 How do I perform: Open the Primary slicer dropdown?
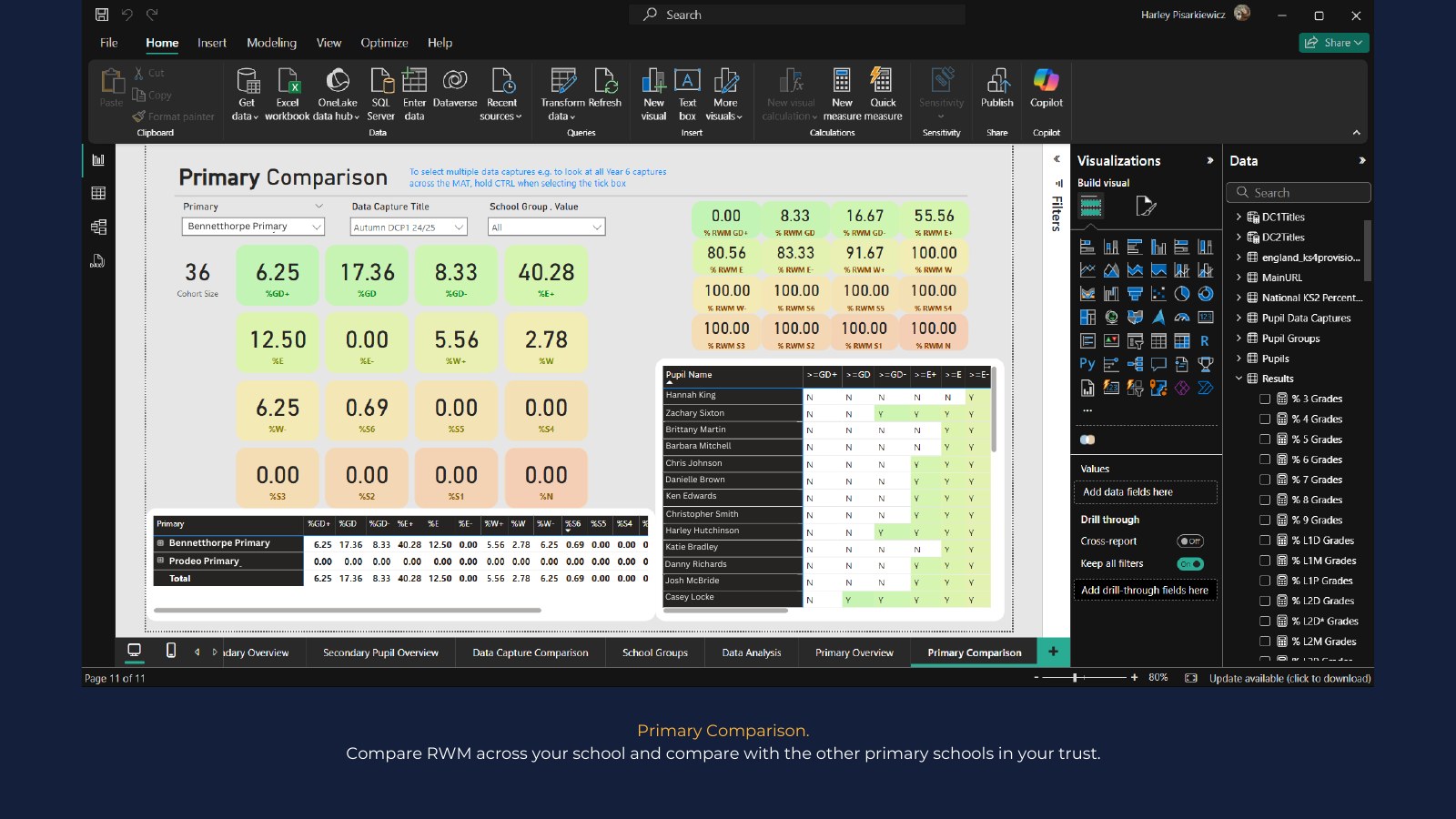coord(253,227)
